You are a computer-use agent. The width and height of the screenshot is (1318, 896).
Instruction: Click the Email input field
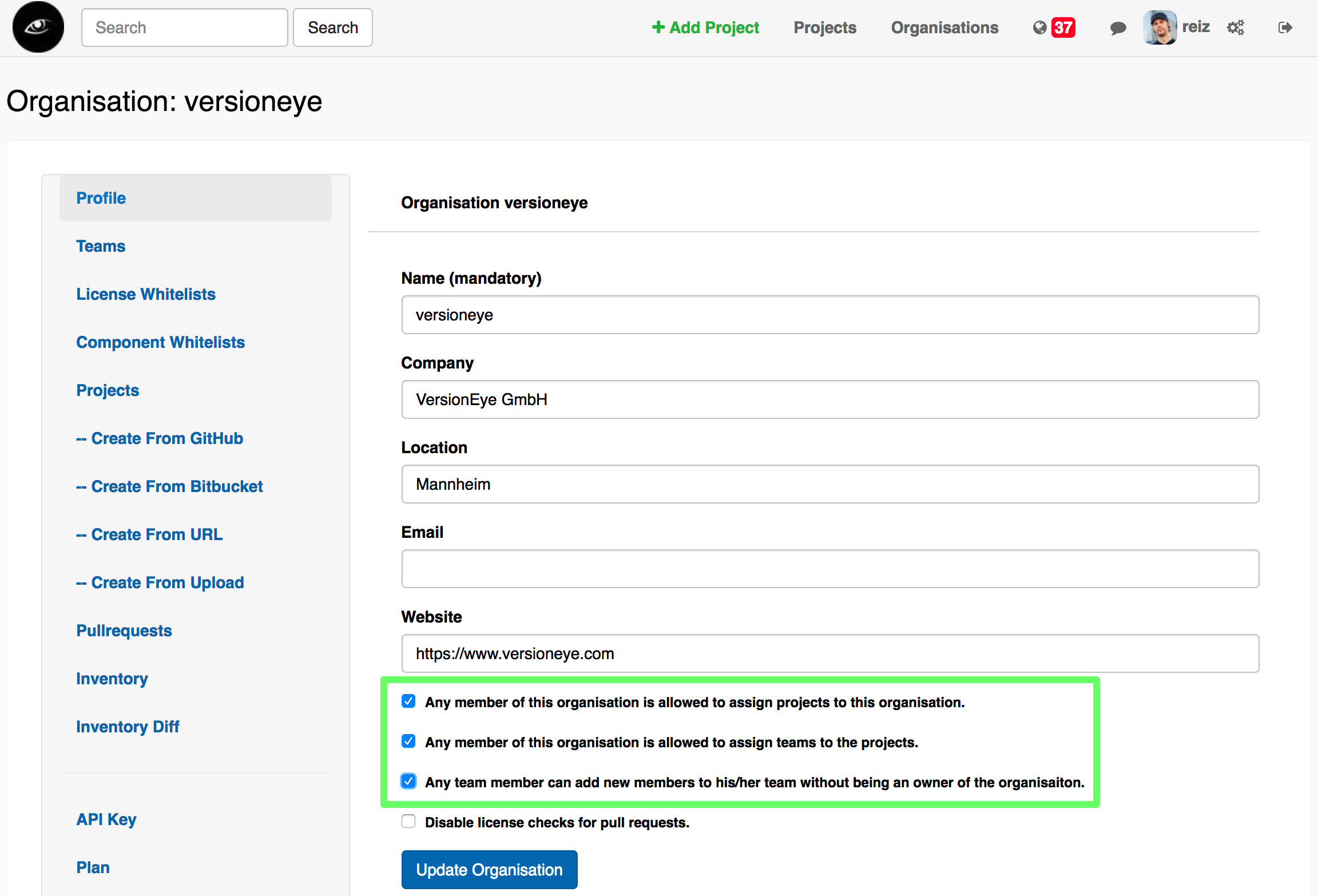coord(831,569)
